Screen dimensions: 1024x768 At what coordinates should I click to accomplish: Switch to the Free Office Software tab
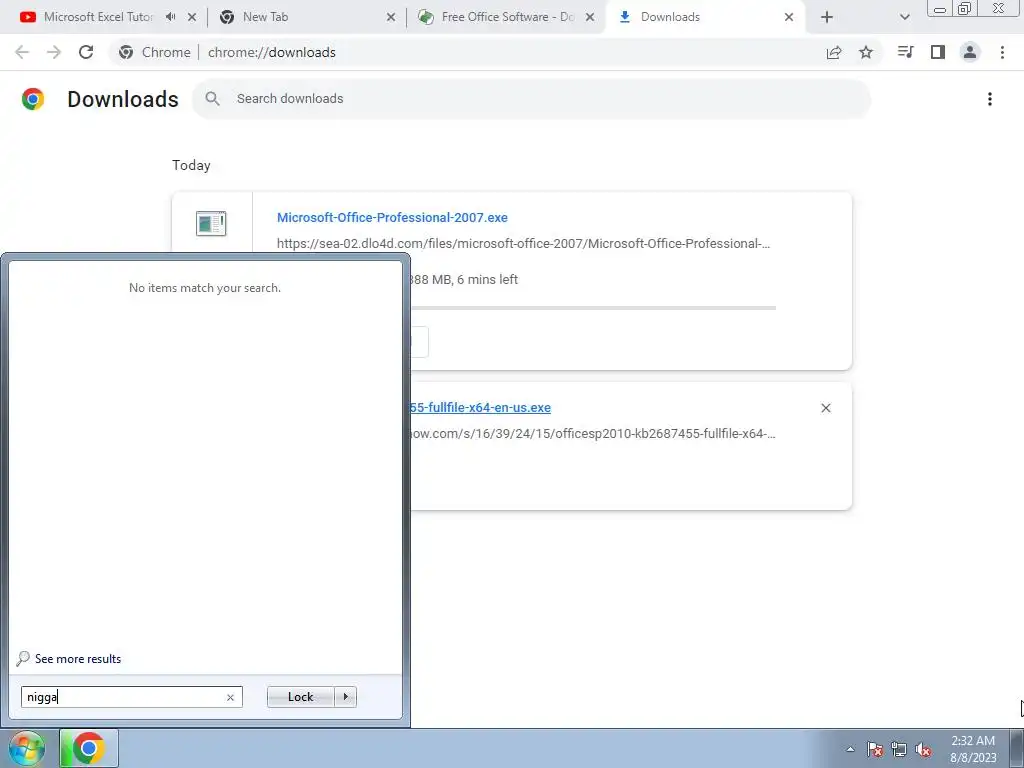coord(507,17)
